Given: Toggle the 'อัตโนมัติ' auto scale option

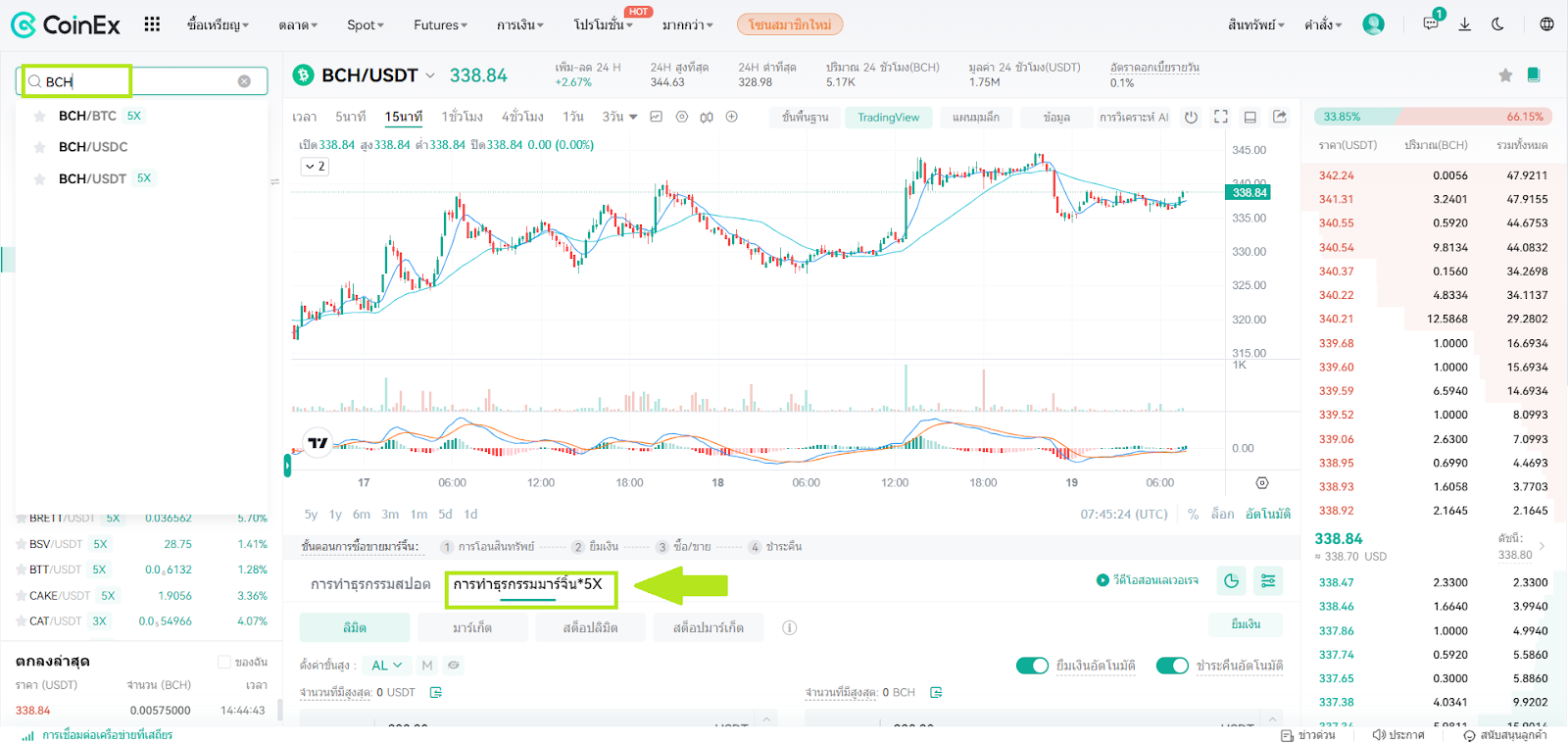Looking at the screenshot, I should pos(1268,514).
